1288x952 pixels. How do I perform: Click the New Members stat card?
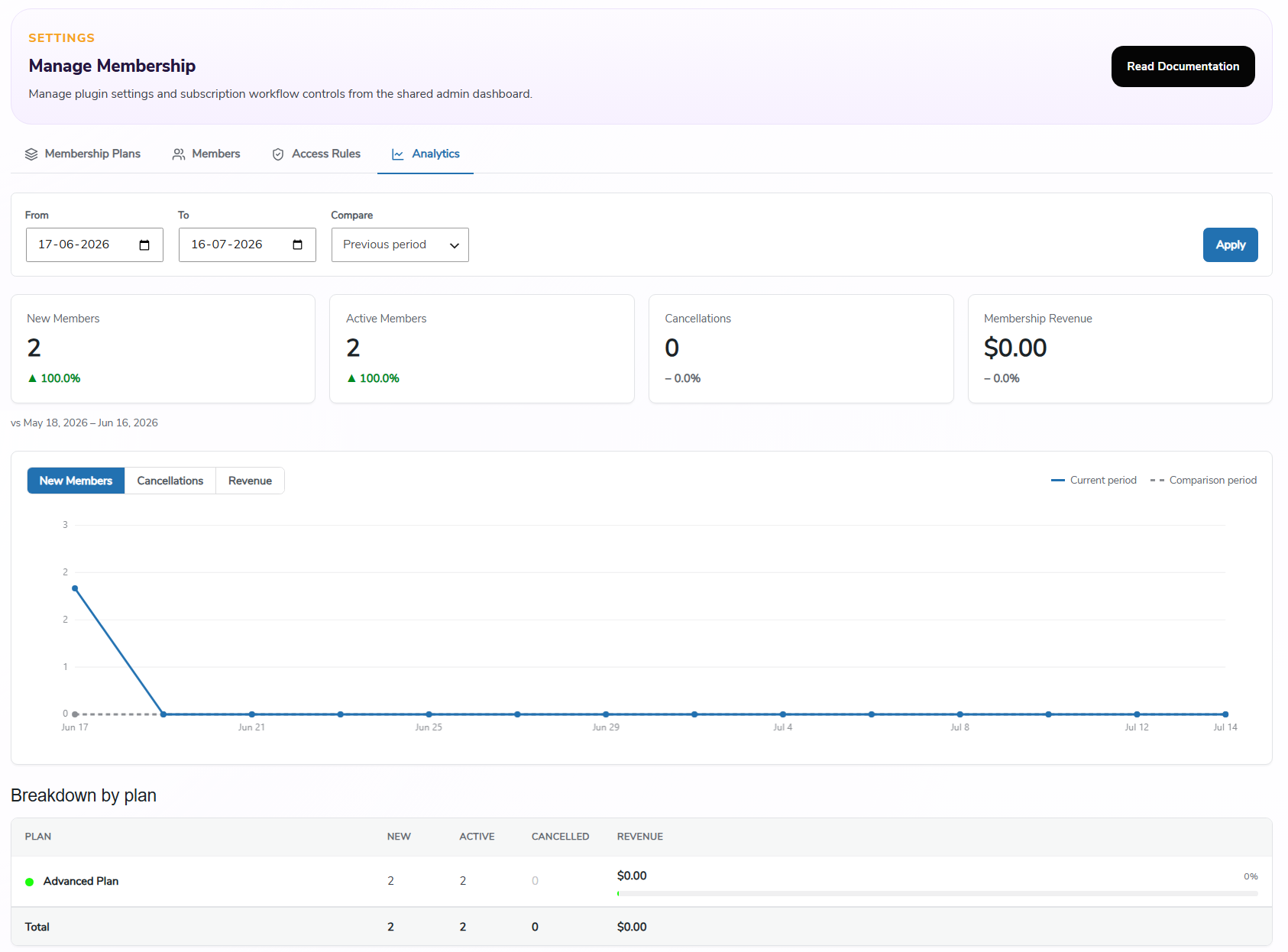click(x=163, y=349)
